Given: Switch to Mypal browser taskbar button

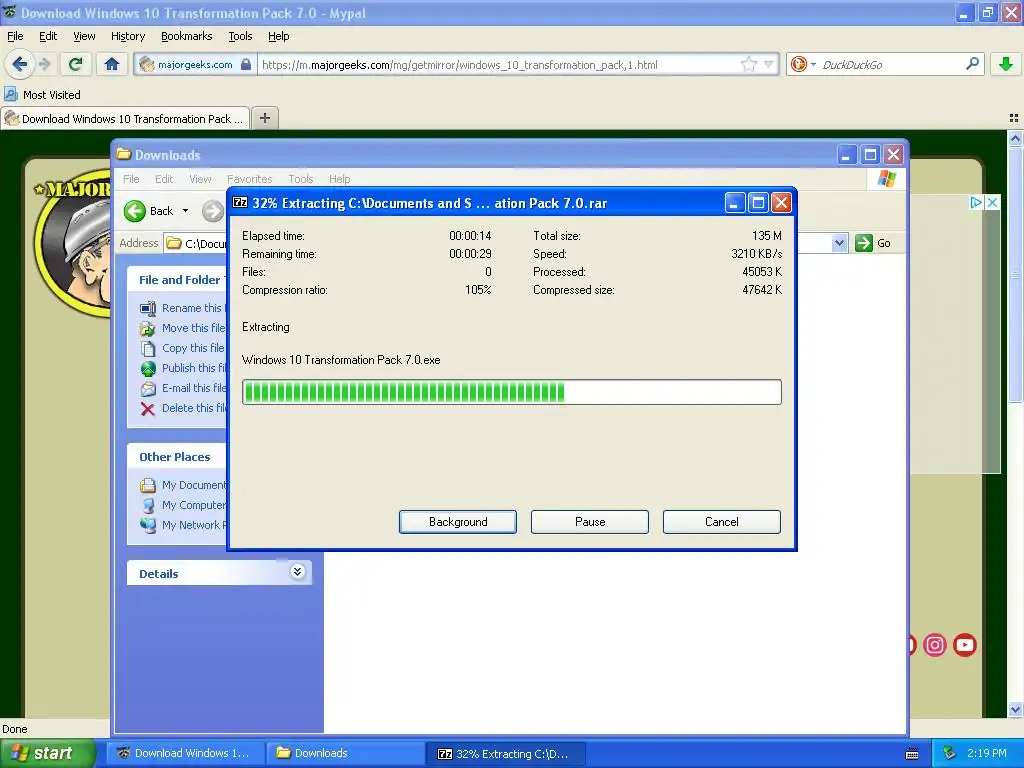Looking at the screenshot, I should coord(186,753).
